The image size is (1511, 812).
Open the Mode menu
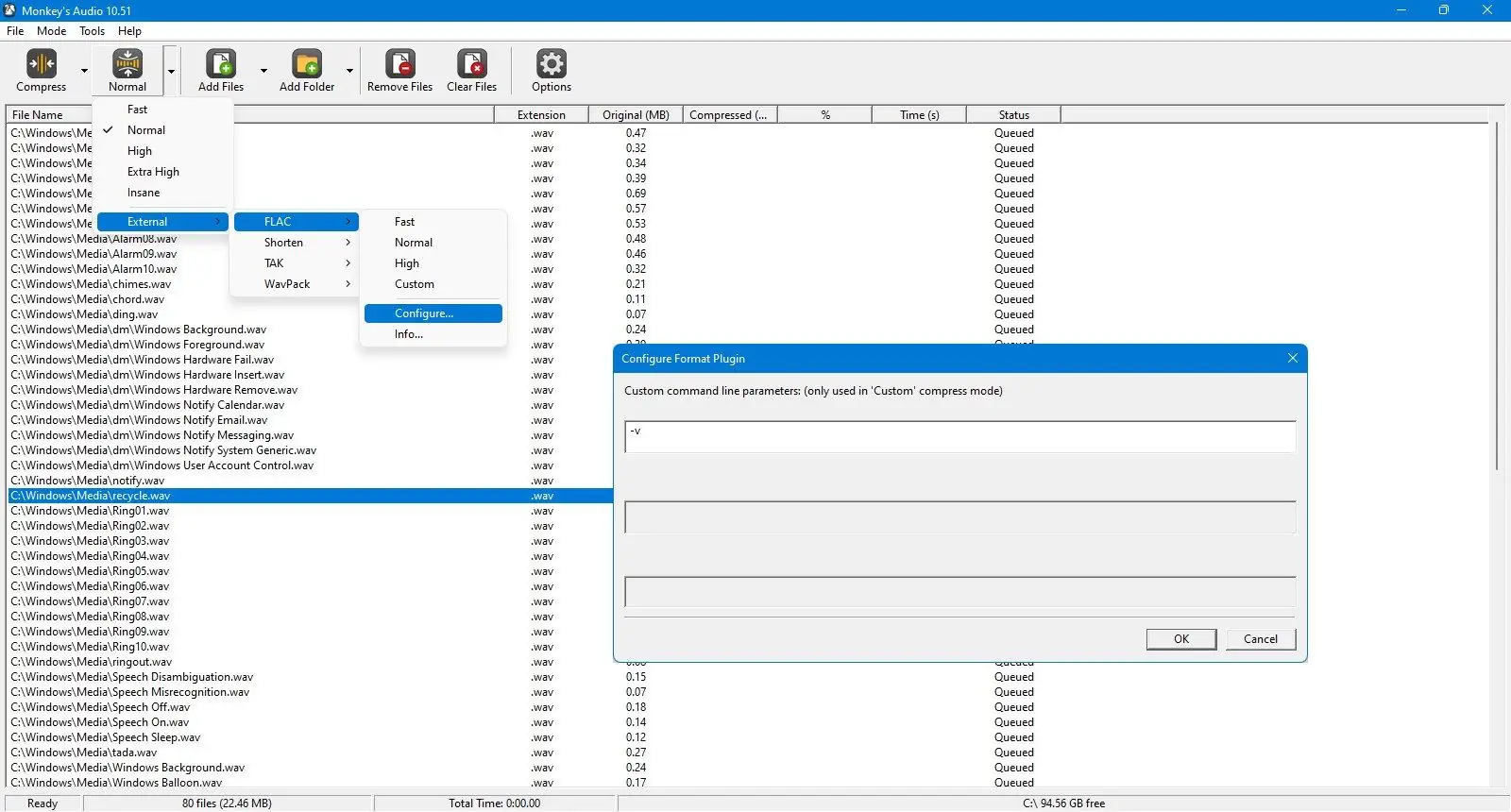click(x=51, y=31)
